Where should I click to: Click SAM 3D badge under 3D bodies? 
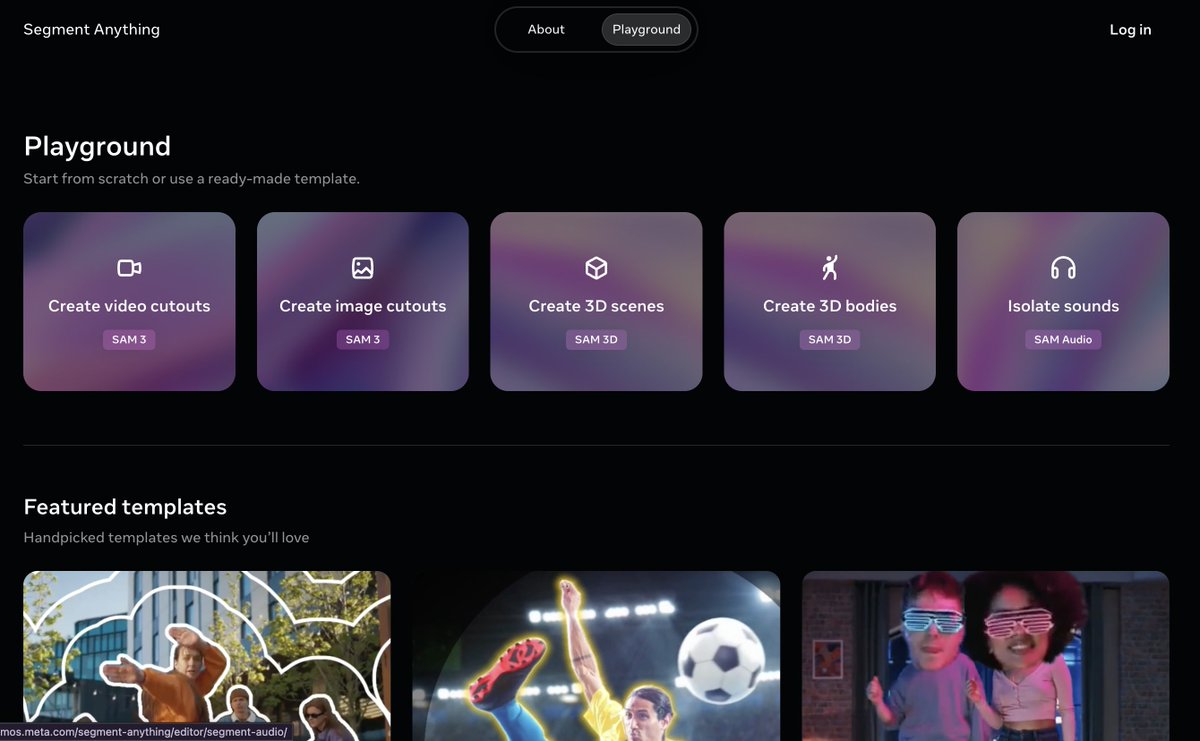pos(830,340)
